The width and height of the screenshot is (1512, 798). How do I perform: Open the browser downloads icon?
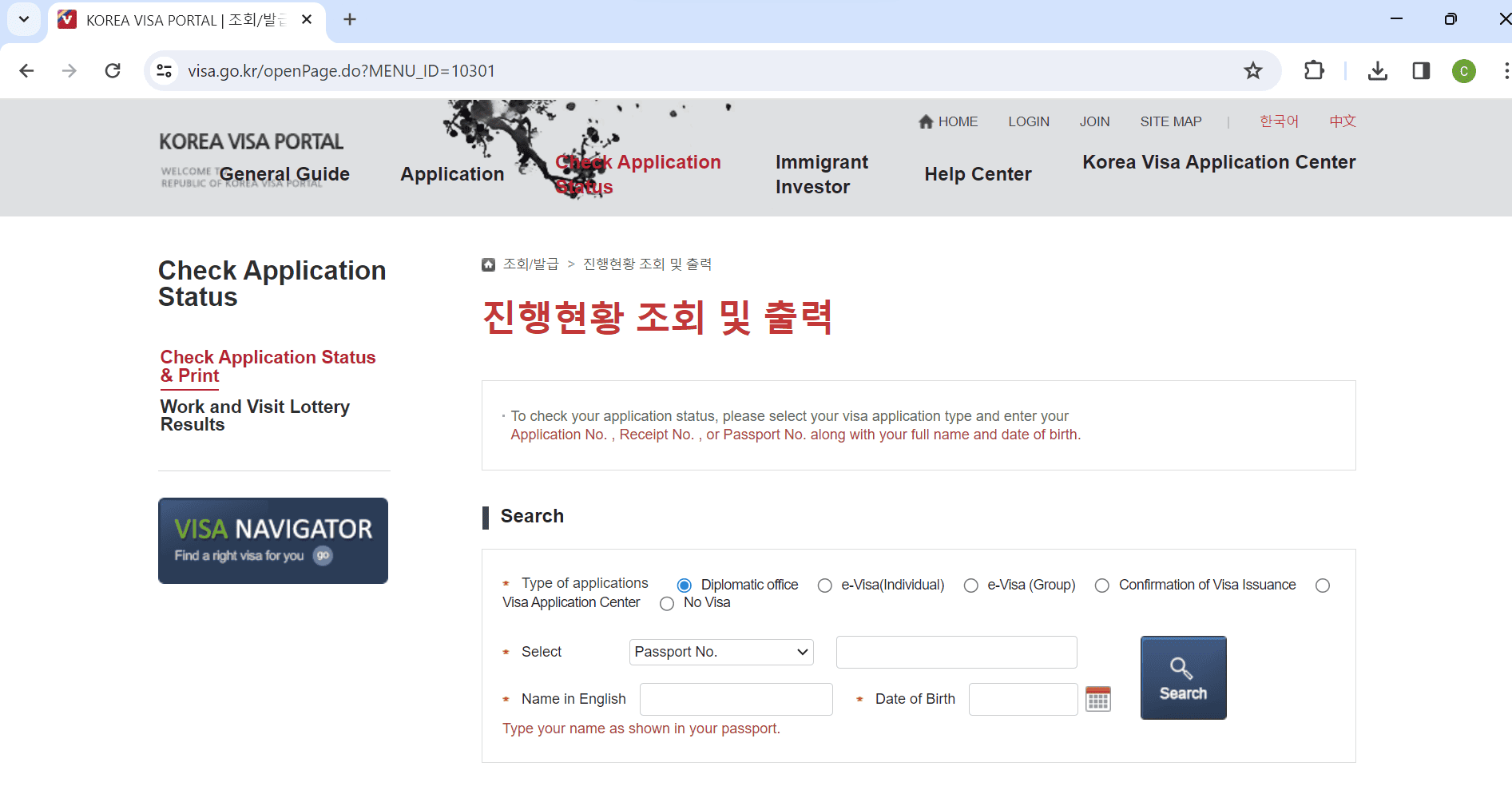coord(1377,71)
